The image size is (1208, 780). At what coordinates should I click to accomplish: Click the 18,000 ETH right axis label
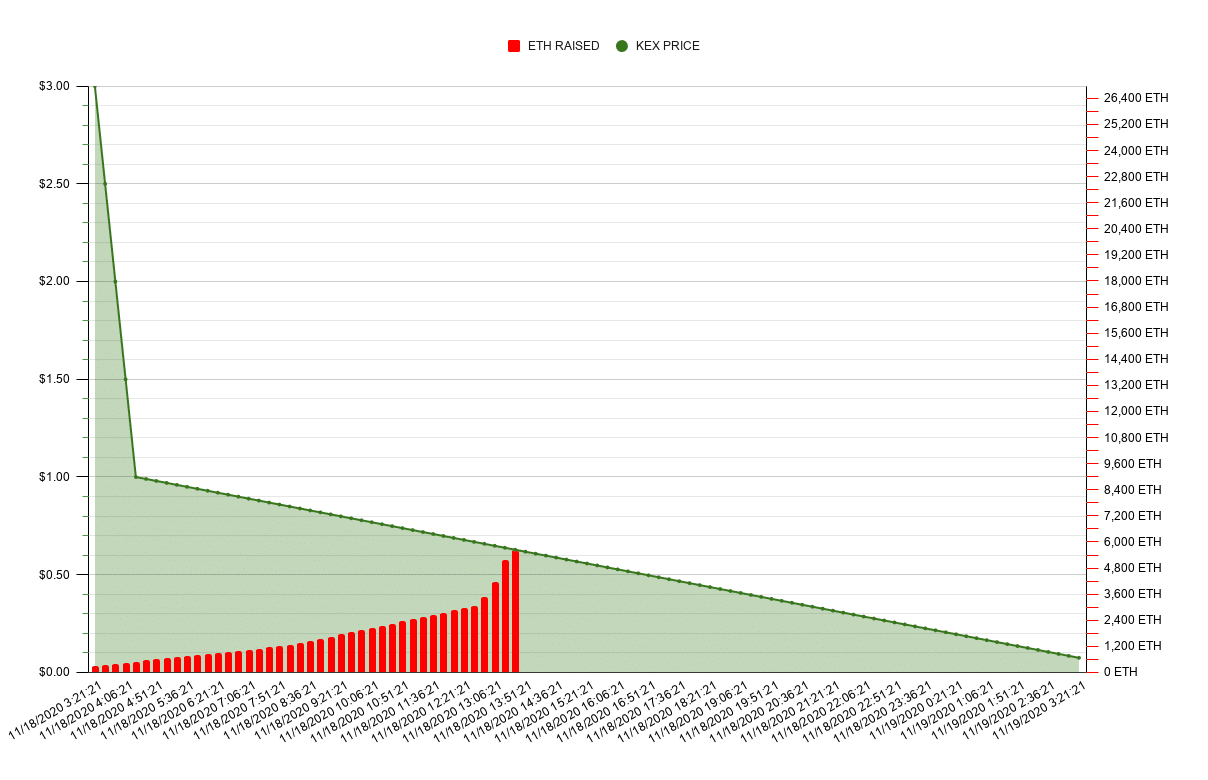[1136, 281]
